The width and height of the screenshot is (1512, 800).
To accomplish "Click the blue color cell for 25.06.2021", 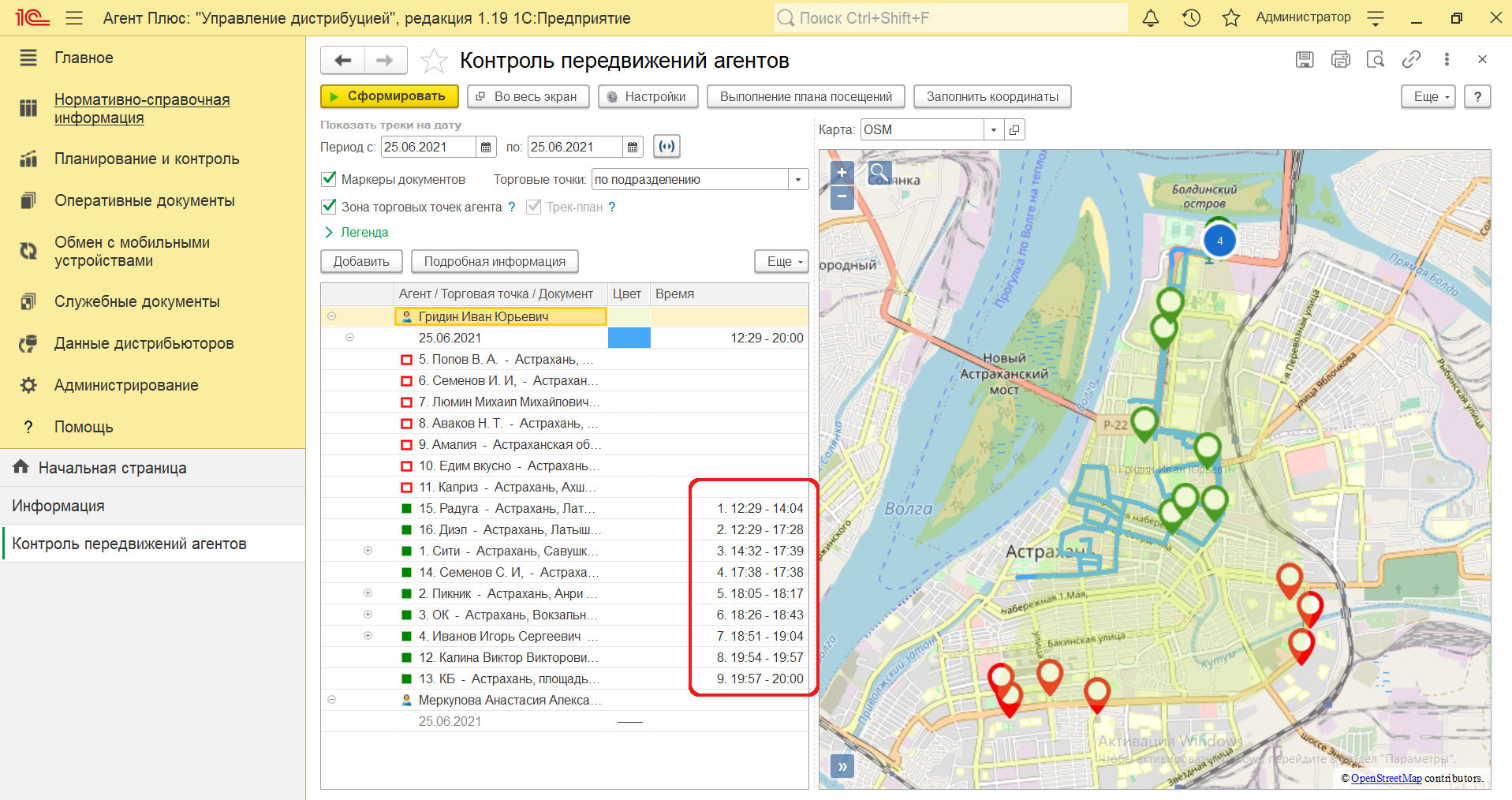I will click(x=629, y=338).
